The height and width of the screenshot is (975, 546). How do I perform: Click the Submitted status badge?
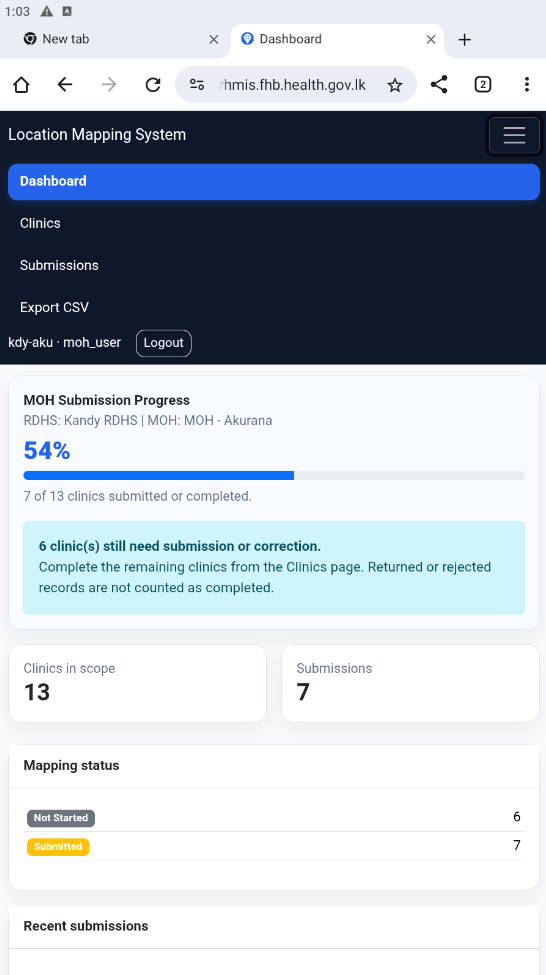point(58,847)
